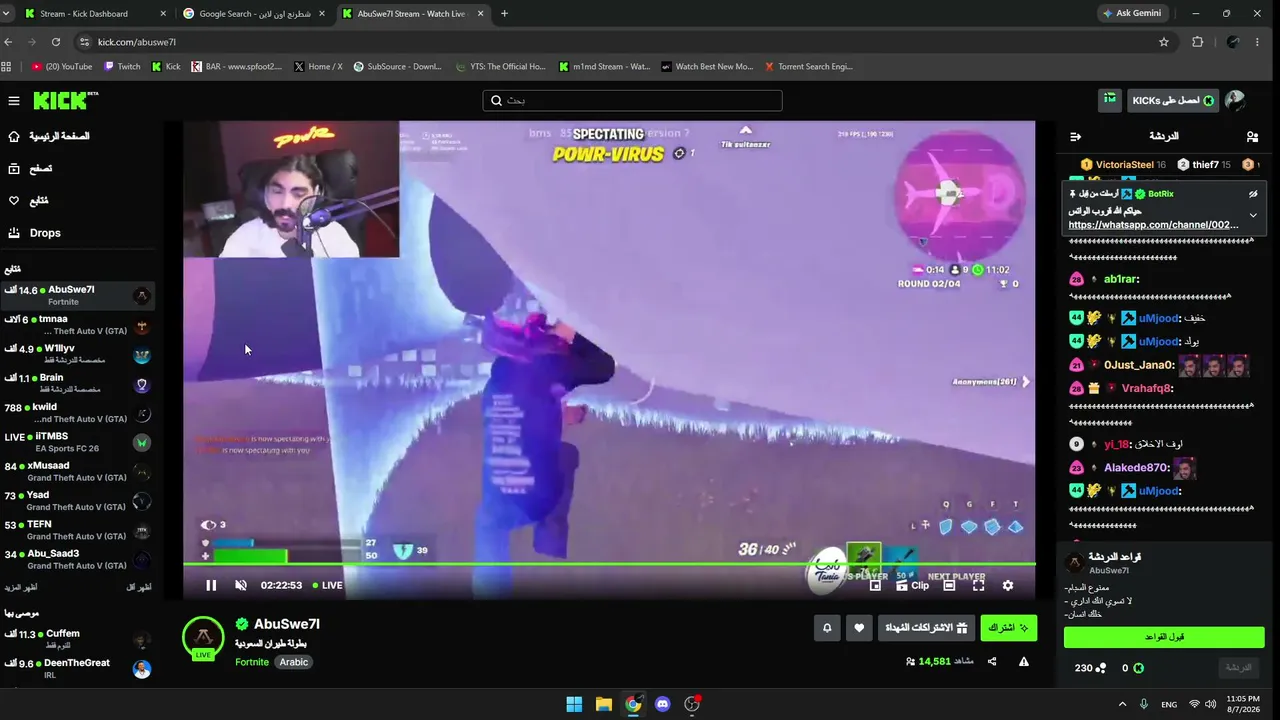Open the YouTube bookmark
1280x720 pixels.
[62, 67]
